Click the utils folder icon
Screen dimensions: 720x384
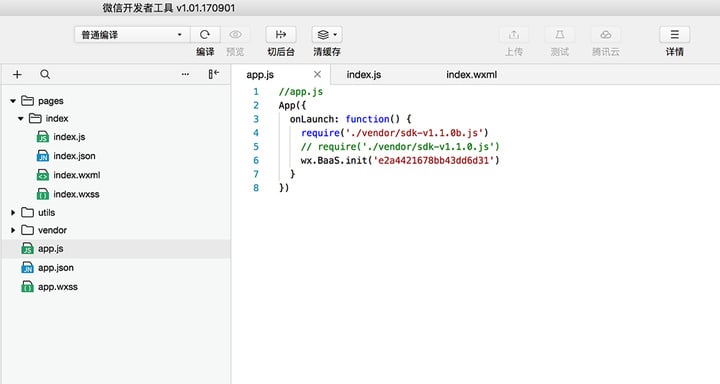(28, 212)
